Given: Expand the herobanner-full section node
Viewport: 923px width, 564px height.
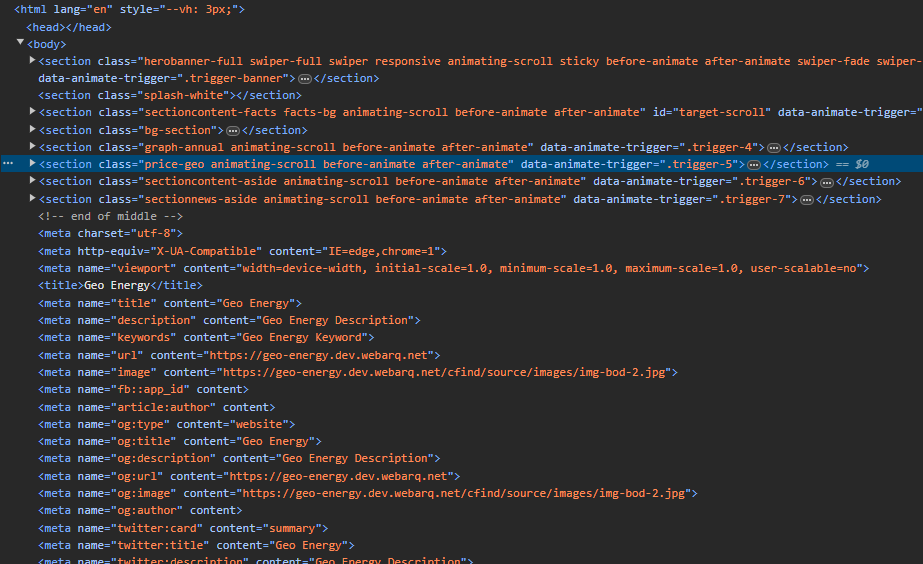Looking at the screenshot, I should 33,61.
